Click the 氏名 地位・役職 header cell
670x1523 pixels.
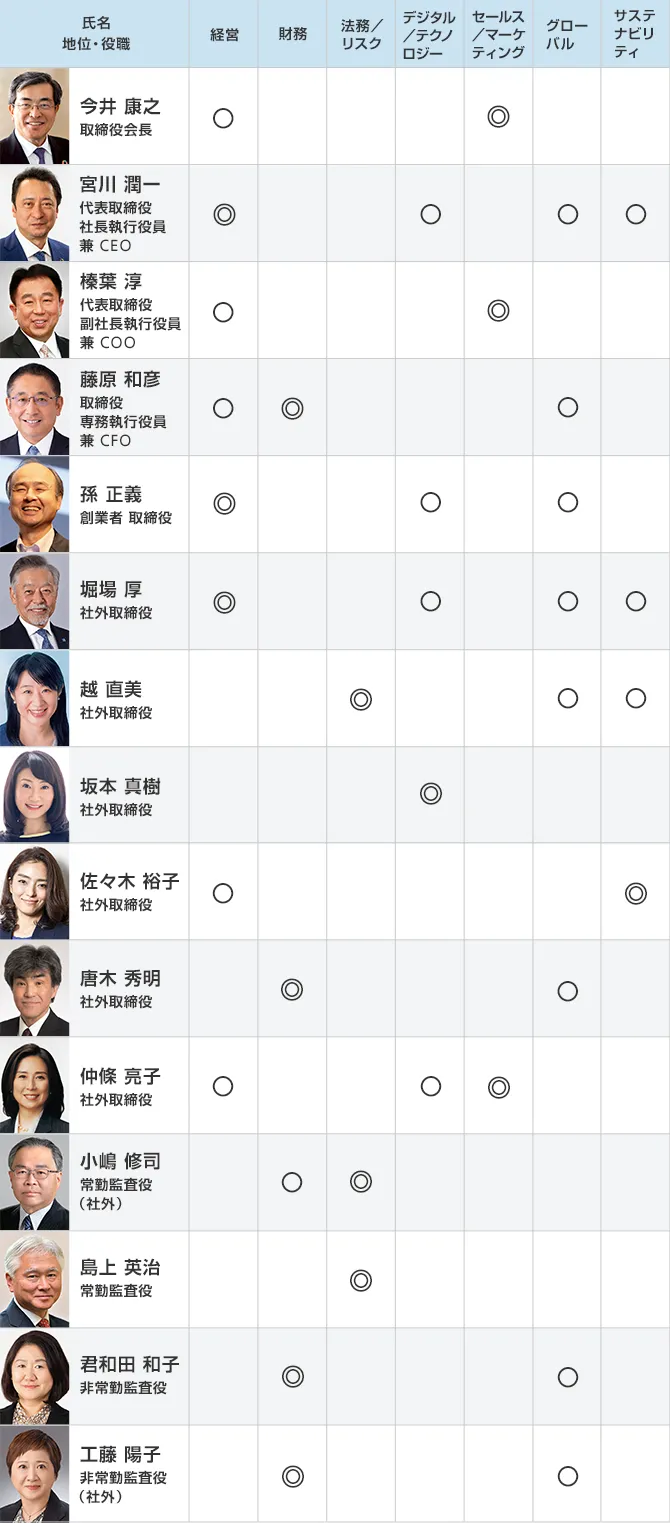pos(96,35)
